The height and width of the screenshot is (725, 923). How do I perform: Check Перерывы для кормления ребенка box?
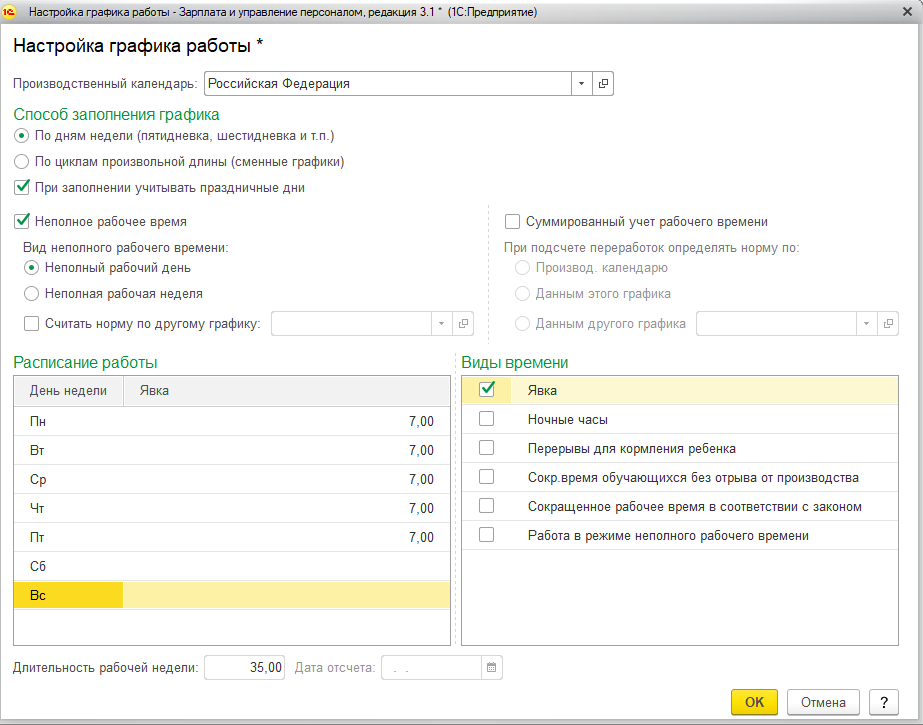point(487,448)
